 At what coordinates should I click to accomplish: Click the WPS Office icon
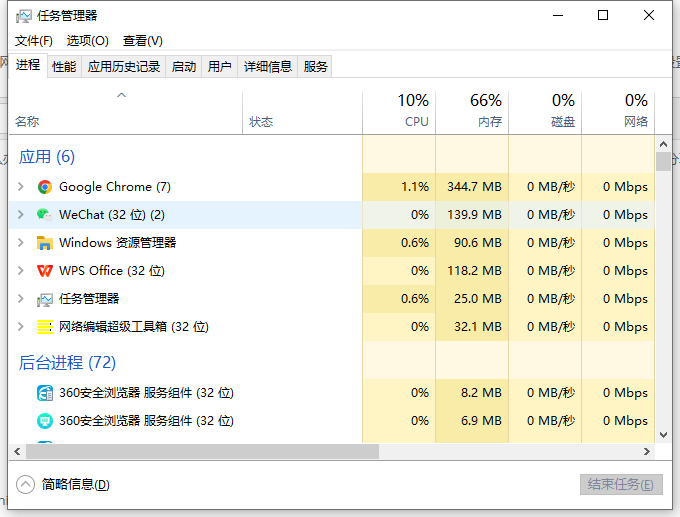[44, 271]
